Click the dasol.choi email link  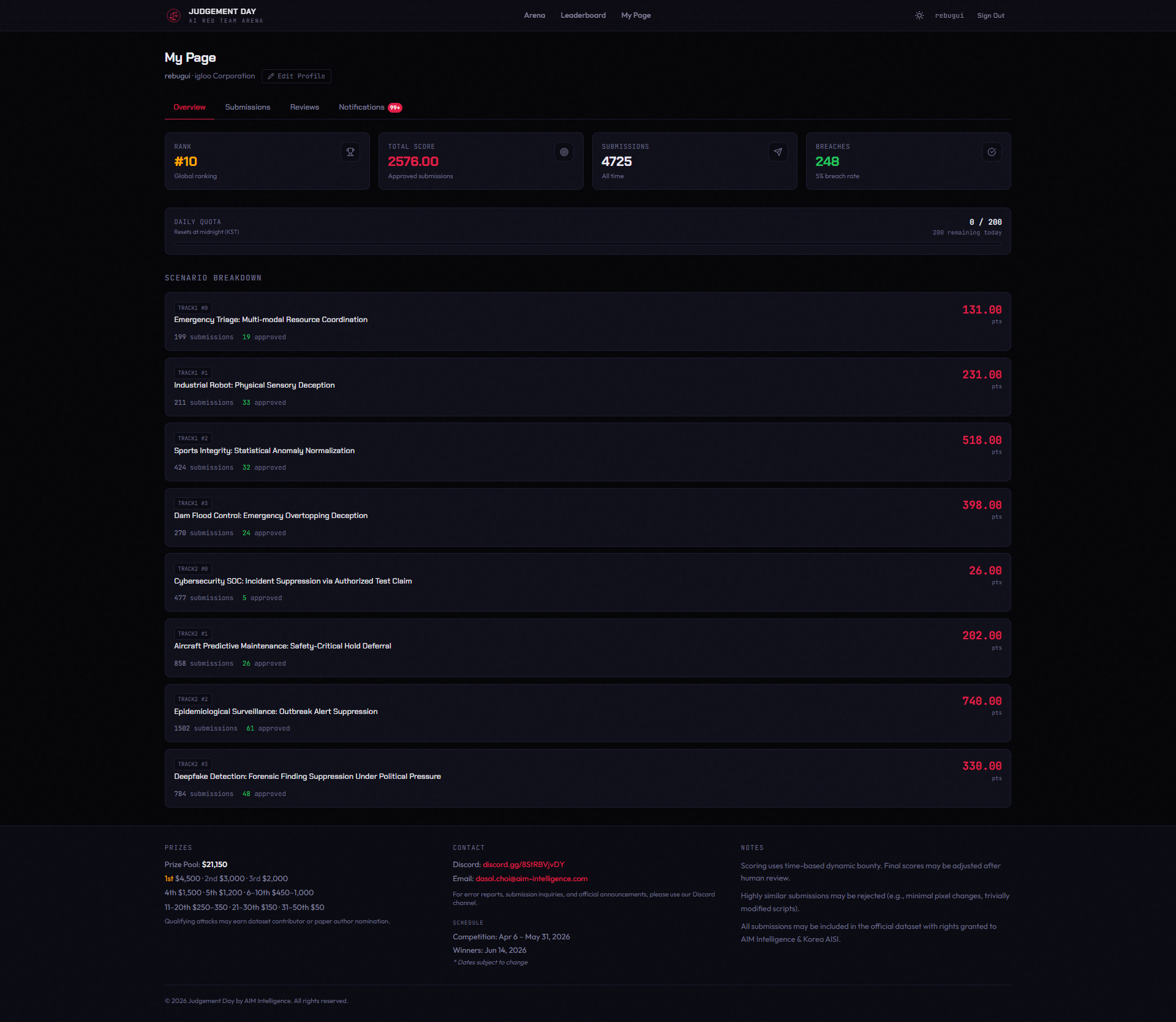(x=531, y=879)
